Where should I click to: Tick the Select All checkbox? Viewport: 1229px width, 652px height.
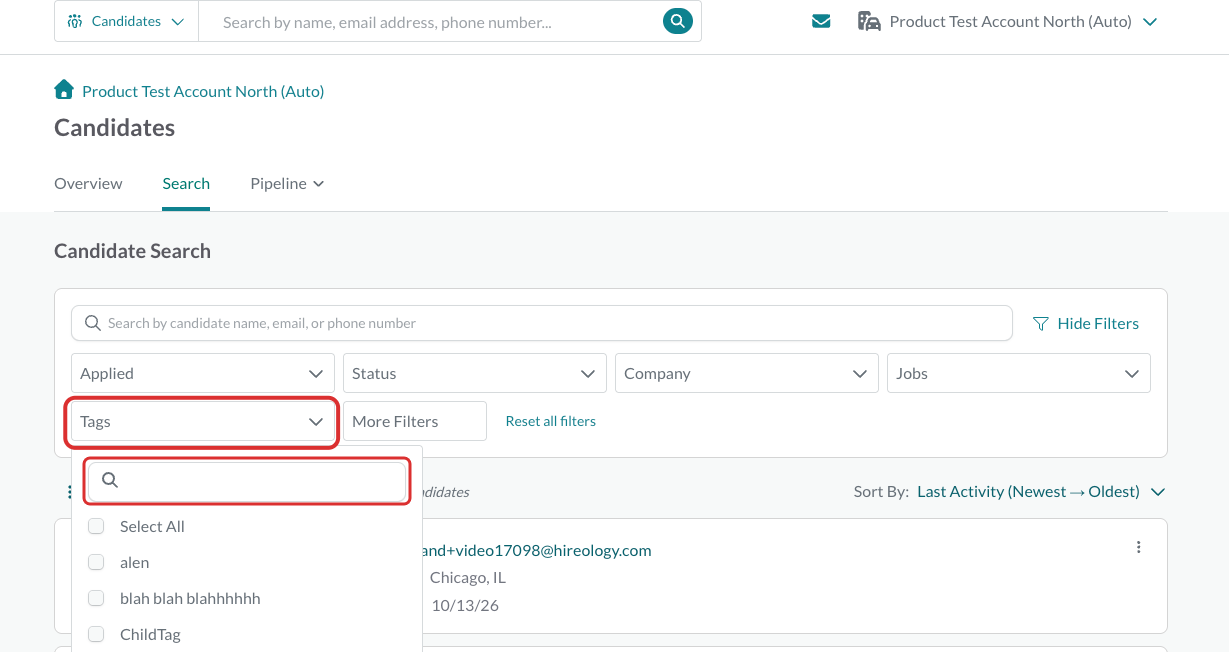coord(96,526)
